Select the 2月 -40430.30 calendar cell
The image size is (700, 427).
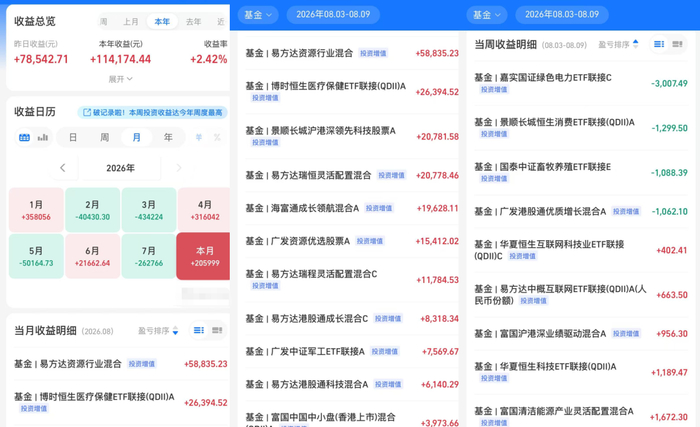92,210
